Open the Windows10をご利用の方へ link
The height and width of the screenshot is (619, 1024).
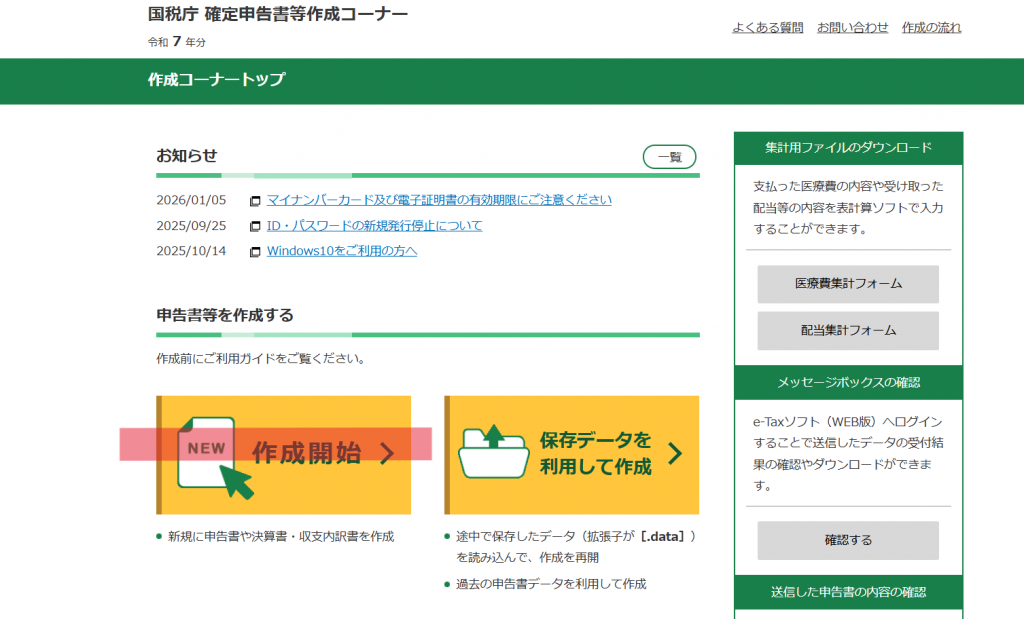[x=341, y=251]
